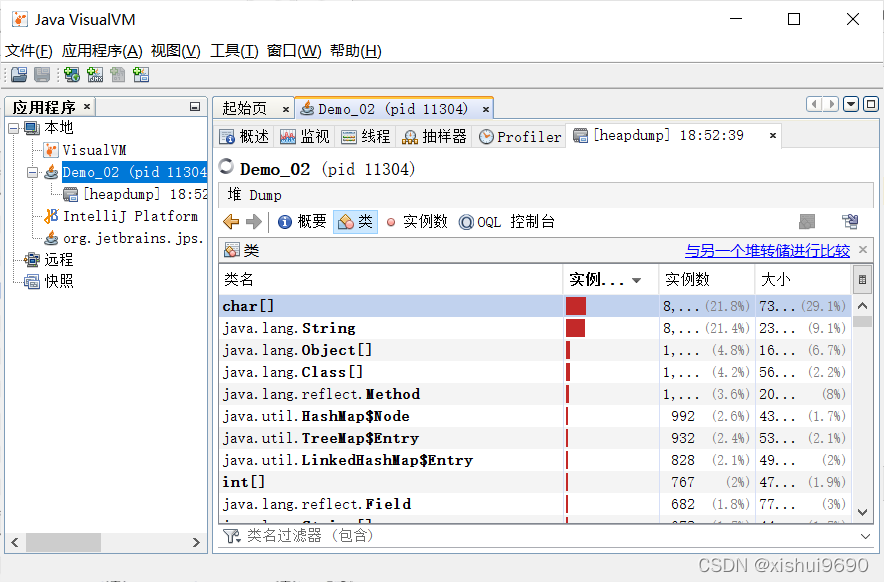Open the table column chooser icon
The height and width of the screenshot is (582, 884).
pyautogui.click(x=862, y=279)
